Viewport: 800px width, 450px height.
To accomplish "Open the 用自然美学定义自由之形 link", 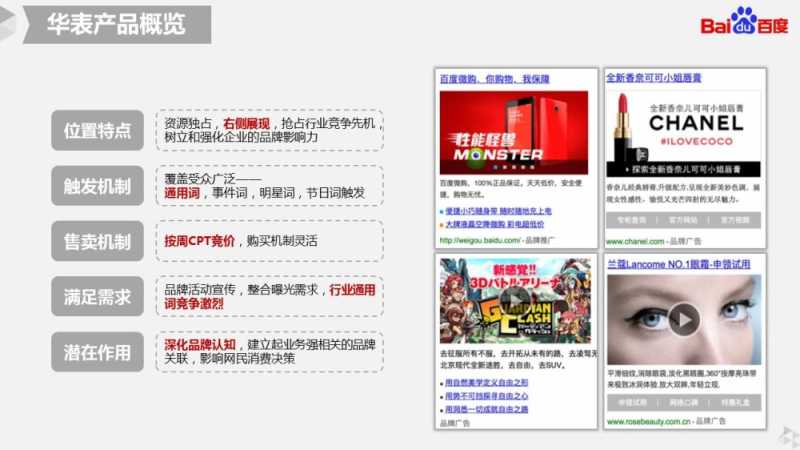I will pos(486,383).
